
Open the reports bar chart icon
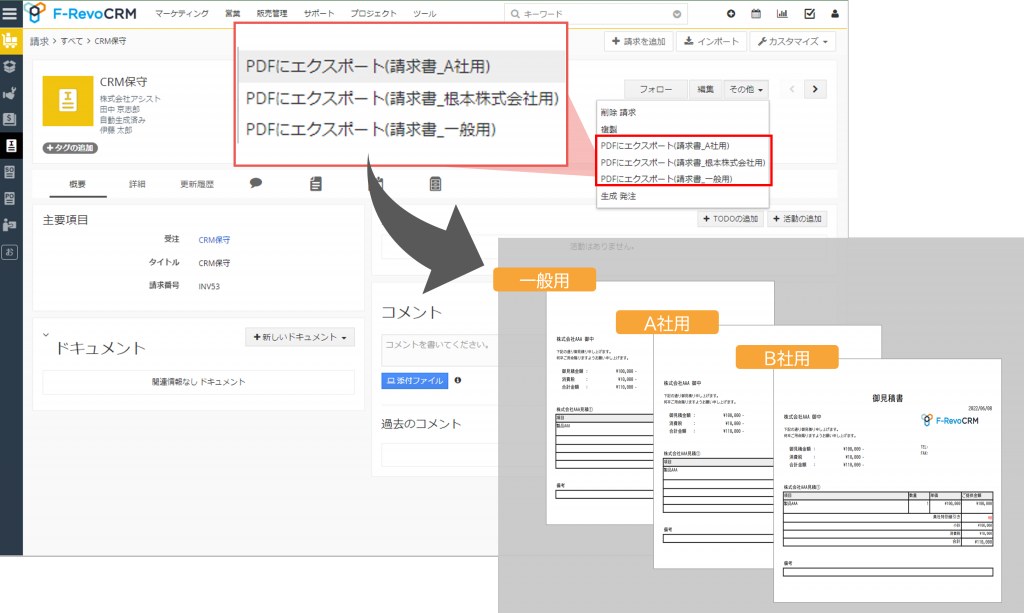[x=782, y=14]
